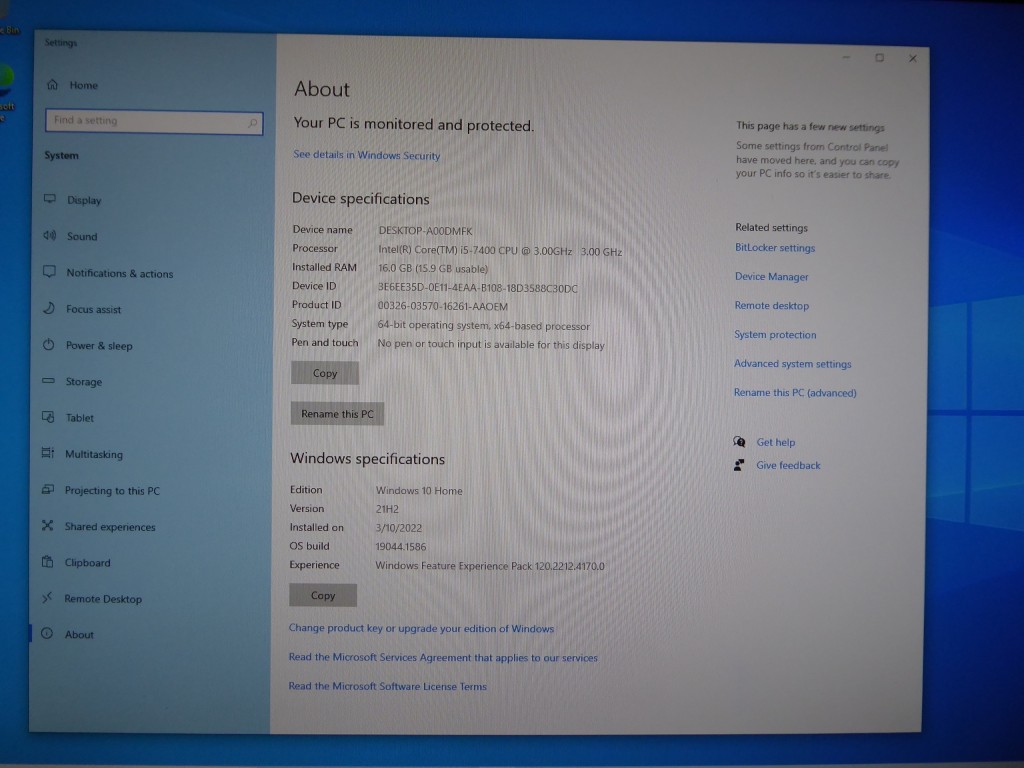
Task: Open See details in Windows Security
Action: [x=366, y=155]
